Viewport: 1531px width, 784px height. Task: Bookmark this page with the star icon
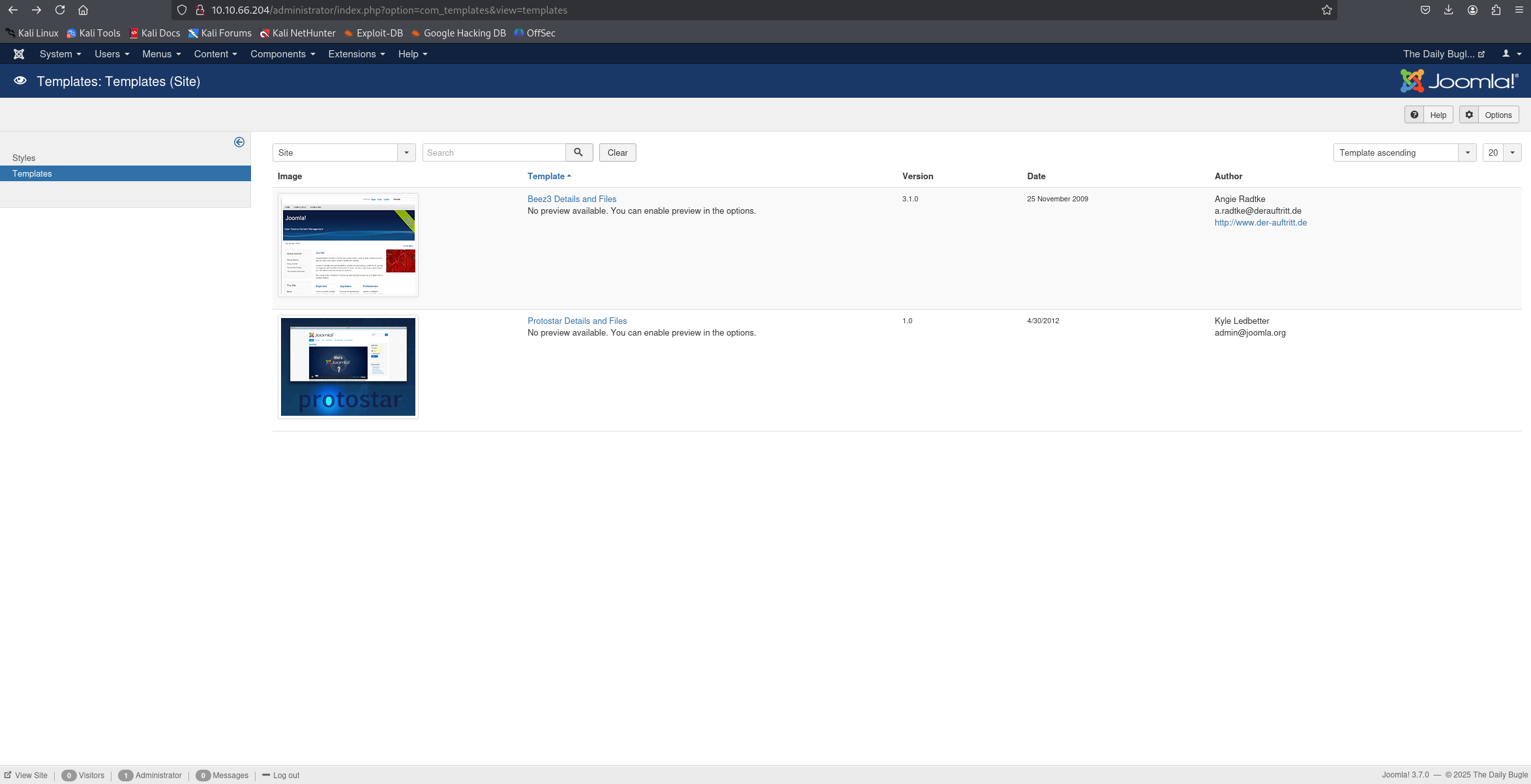coord(1326,10)
